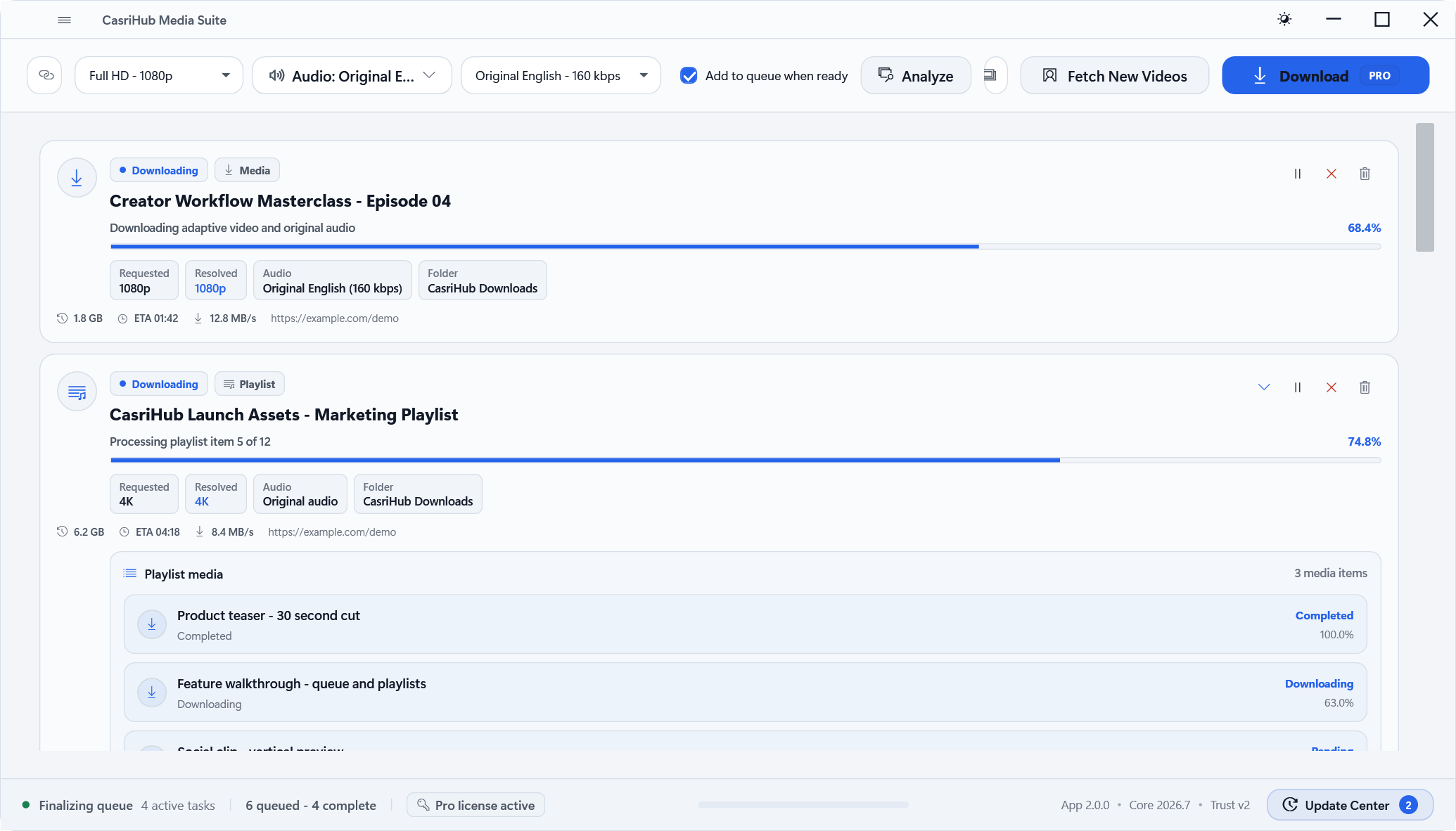Click the Folder chip on Marketing Playlist card
The image size is (1456, 831).
[x=418, y=494]
